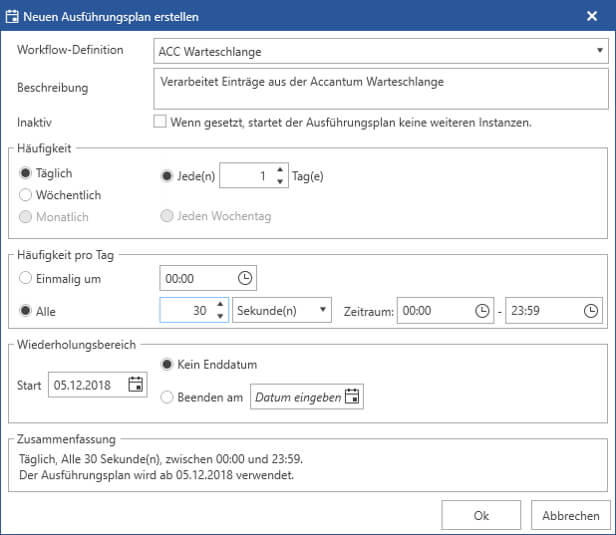616x535 pixels.
Task: Increase the Alle interval value arrow
Action: click(x=220, y=304)
